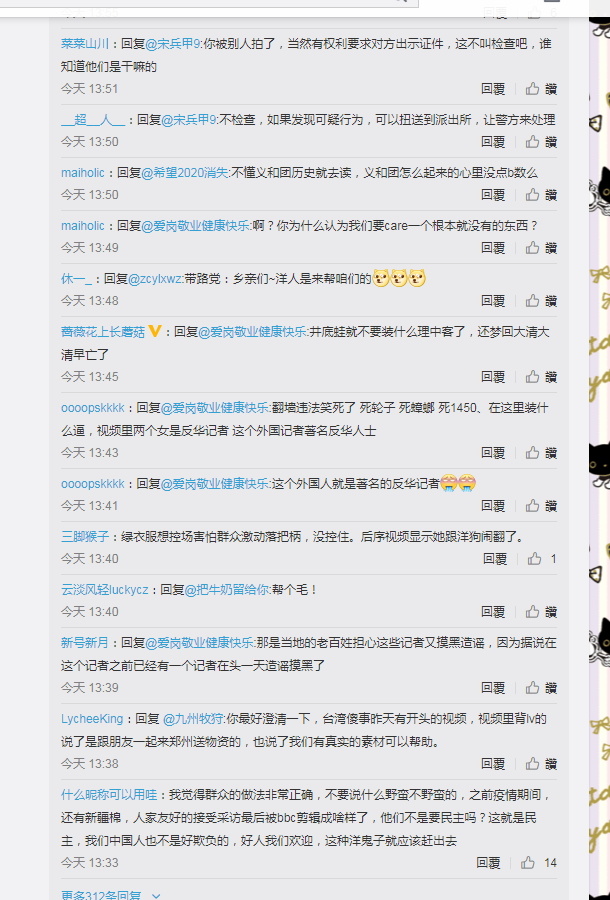Reply to 三脚猴子's comment
Image resolution: width=610 pixels, height=900 pixels.
(495, 559)
